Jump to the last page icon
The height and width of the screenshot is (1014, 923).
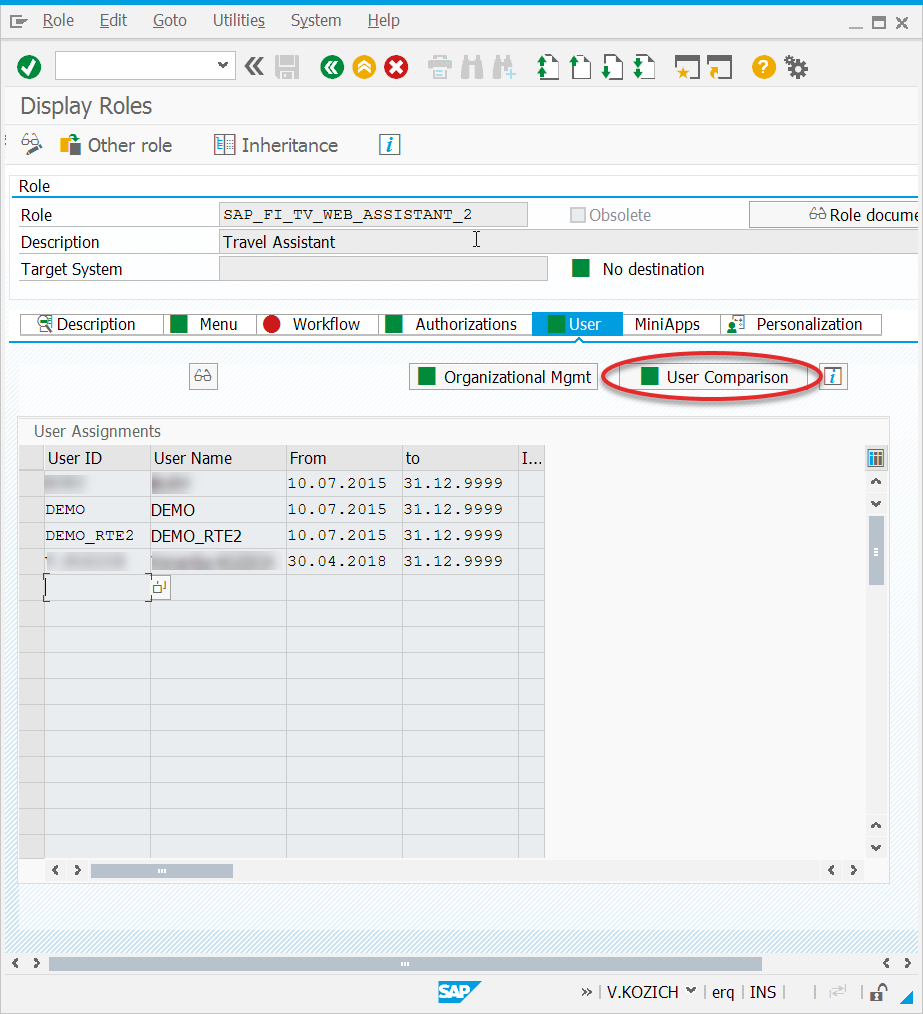pos(644,67)
